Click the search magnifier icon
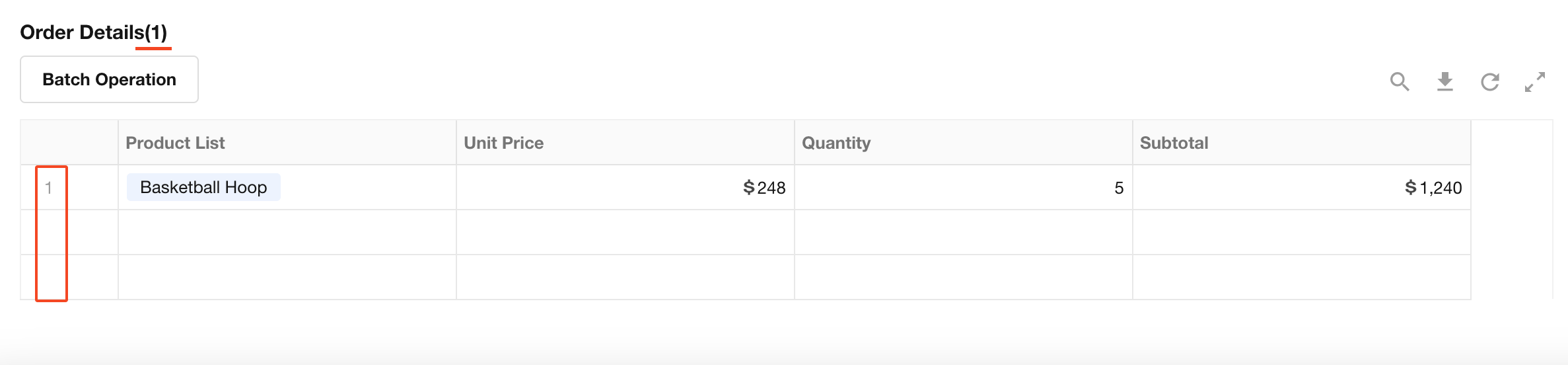 click(x=1399, y=81)
